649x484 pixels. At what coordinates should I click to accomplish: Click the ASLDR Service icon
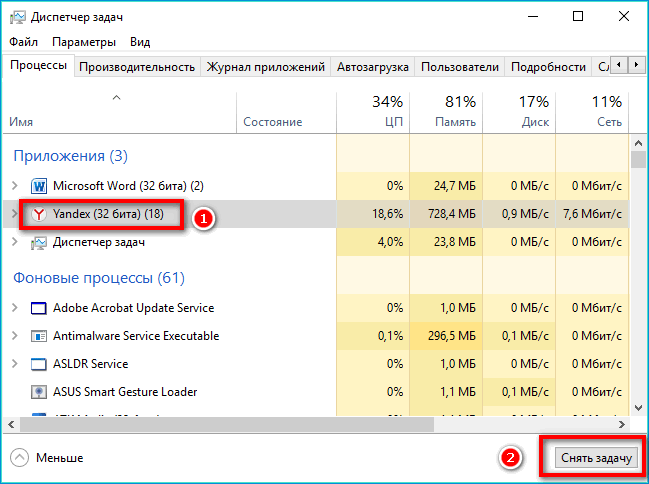point(40,364)
